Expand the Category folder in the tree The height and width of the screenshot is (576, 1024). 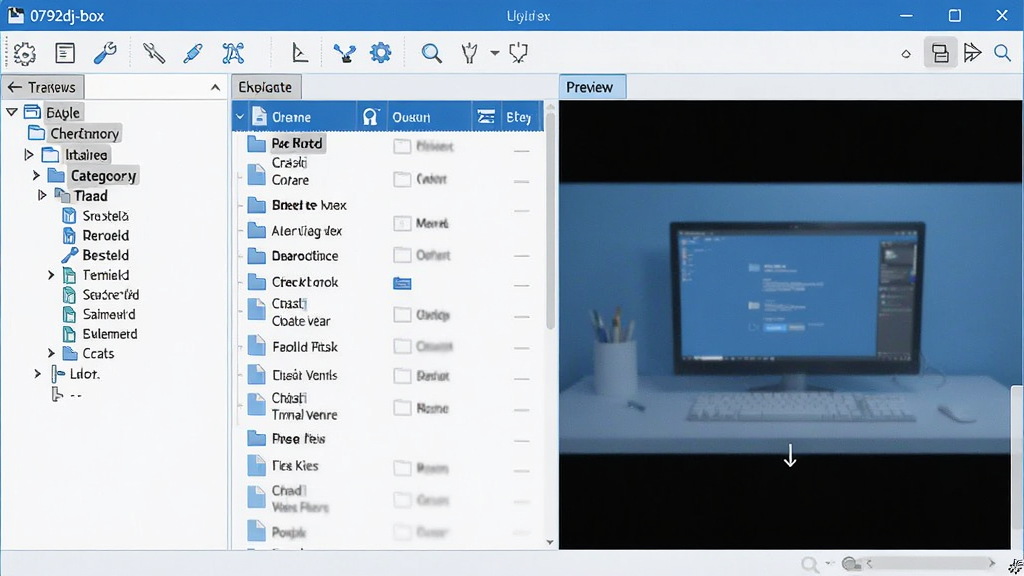[36, 176]
